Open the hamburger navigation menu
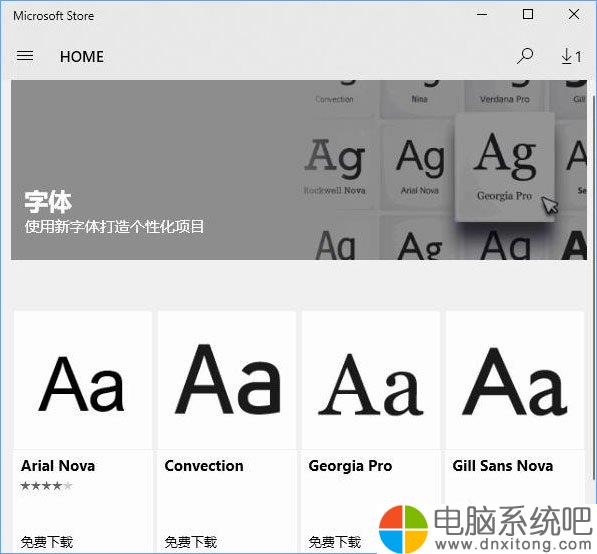The width and height of the screenshot is (597, 554). (x=25, y=56)
